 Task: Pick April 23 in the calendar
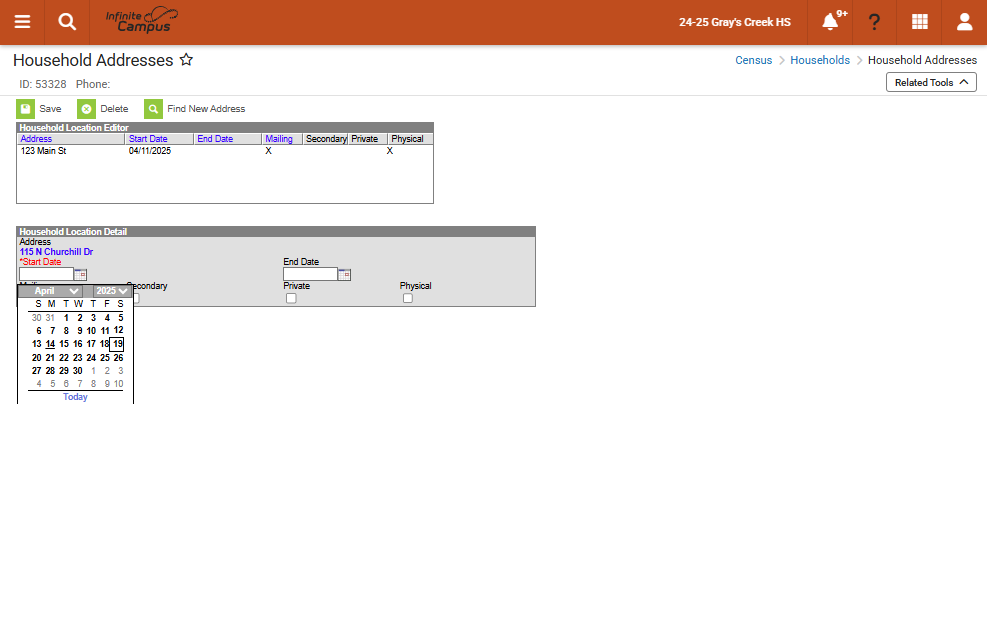tap(77, 358)
